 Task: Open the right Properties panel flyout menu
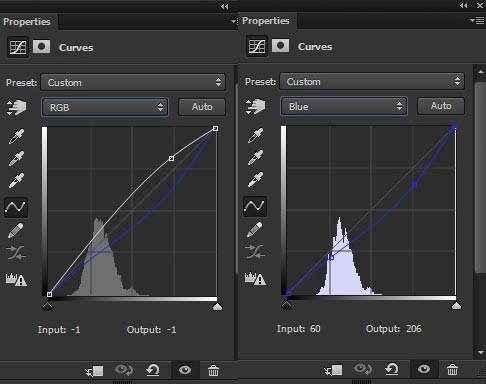477,21
